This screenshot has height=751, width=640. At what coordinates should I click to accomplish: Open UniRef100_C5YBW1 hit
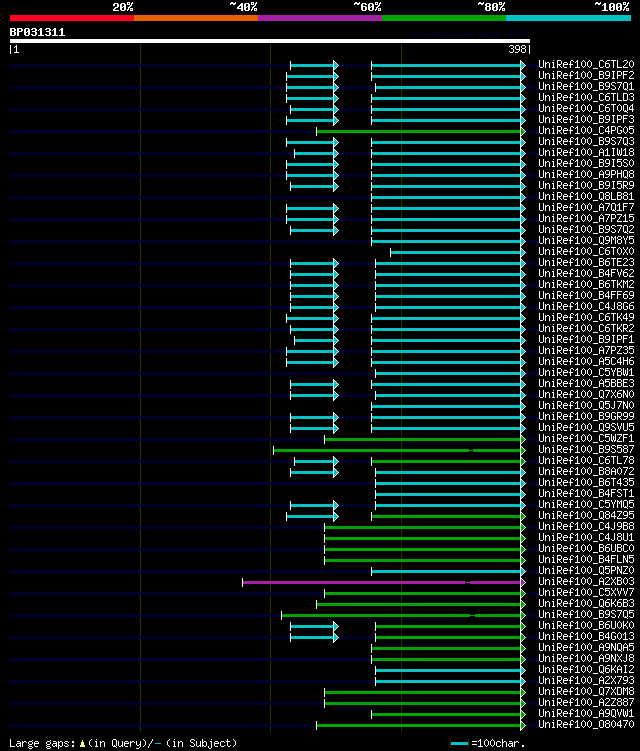[x=586, y=373]
